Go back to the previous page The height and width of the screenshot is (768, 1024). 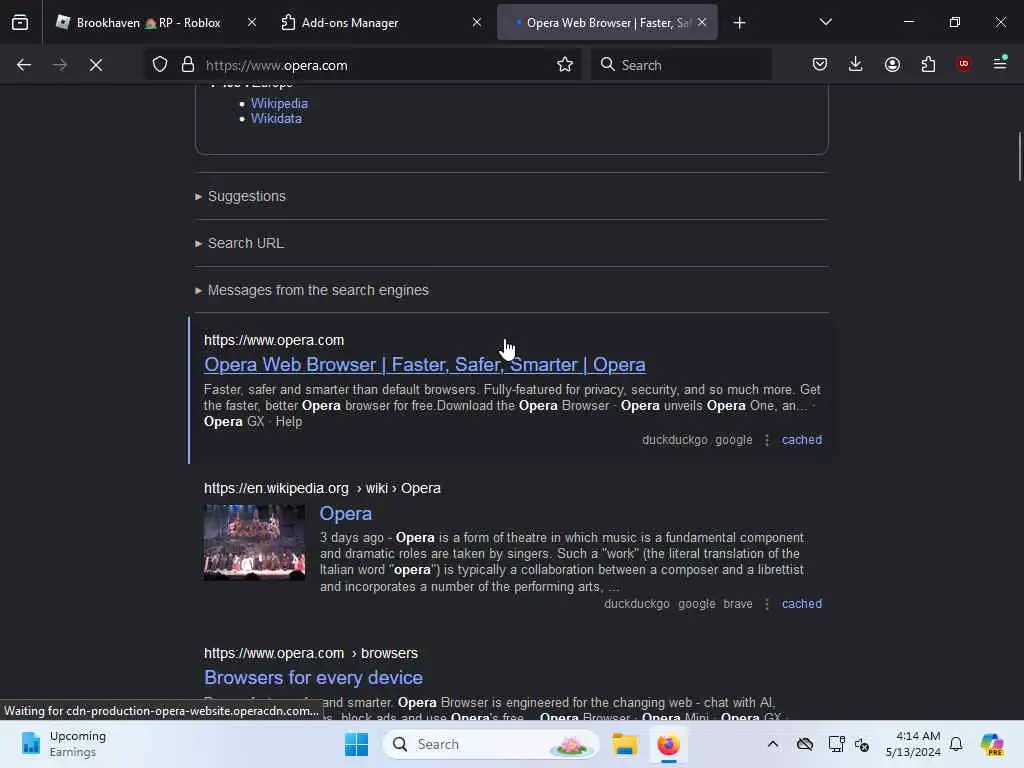tap(24, 65)
